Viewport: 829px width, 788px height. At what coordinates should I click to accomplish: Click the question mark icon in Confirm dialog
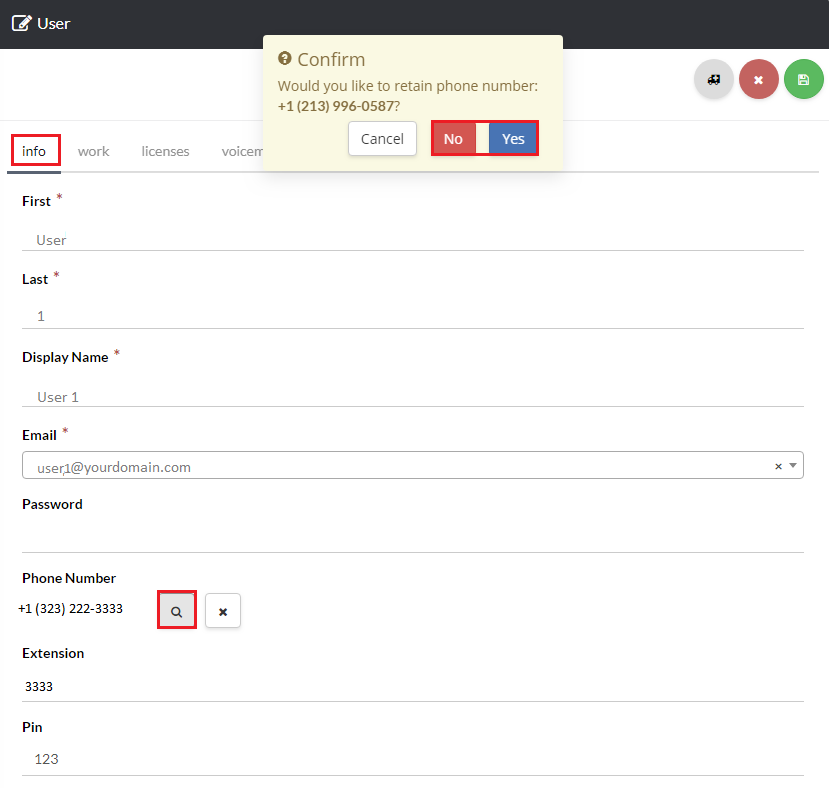(285, 59)
